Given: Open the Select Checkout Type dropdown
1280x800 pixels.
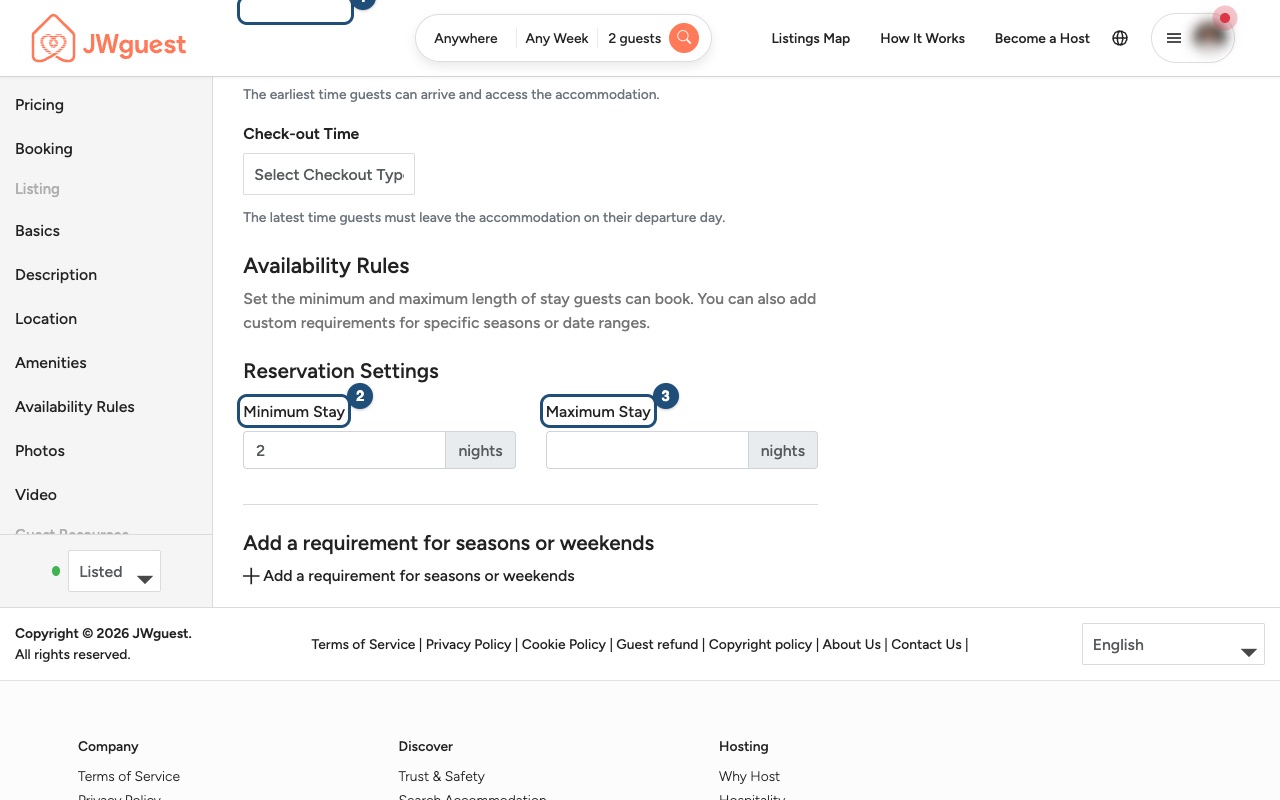Looking at the screenshot, I should (329, 174).
